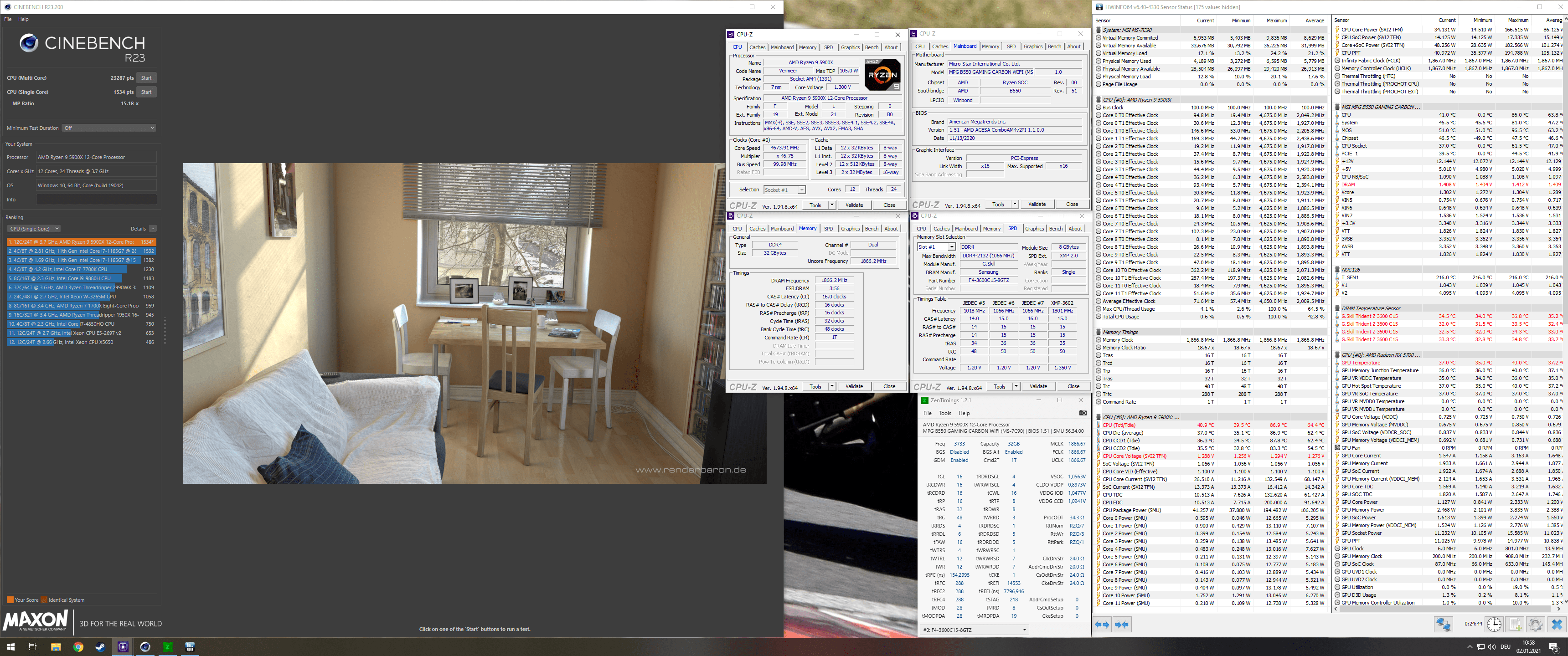Open the volume control in system tray
The image size is (1568, 656).
(1492, 647)
